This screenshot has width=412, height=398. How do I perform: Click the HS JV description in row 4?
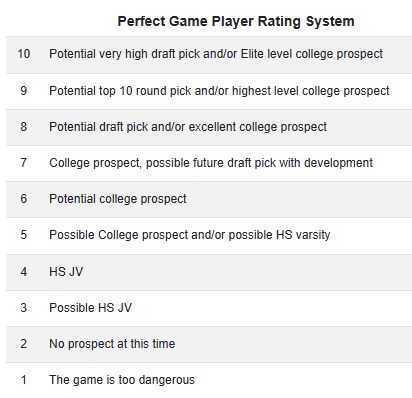[x=66, y=272]
